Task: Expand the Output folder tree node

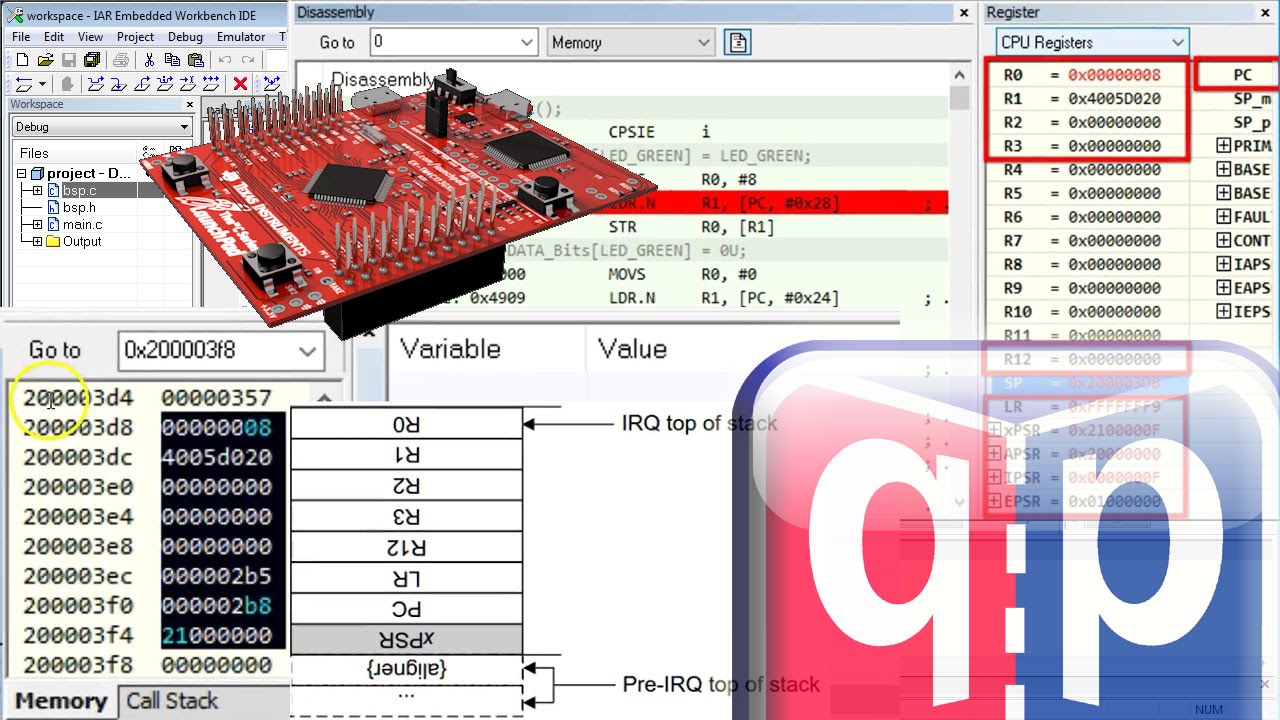Action: point(37,241)
